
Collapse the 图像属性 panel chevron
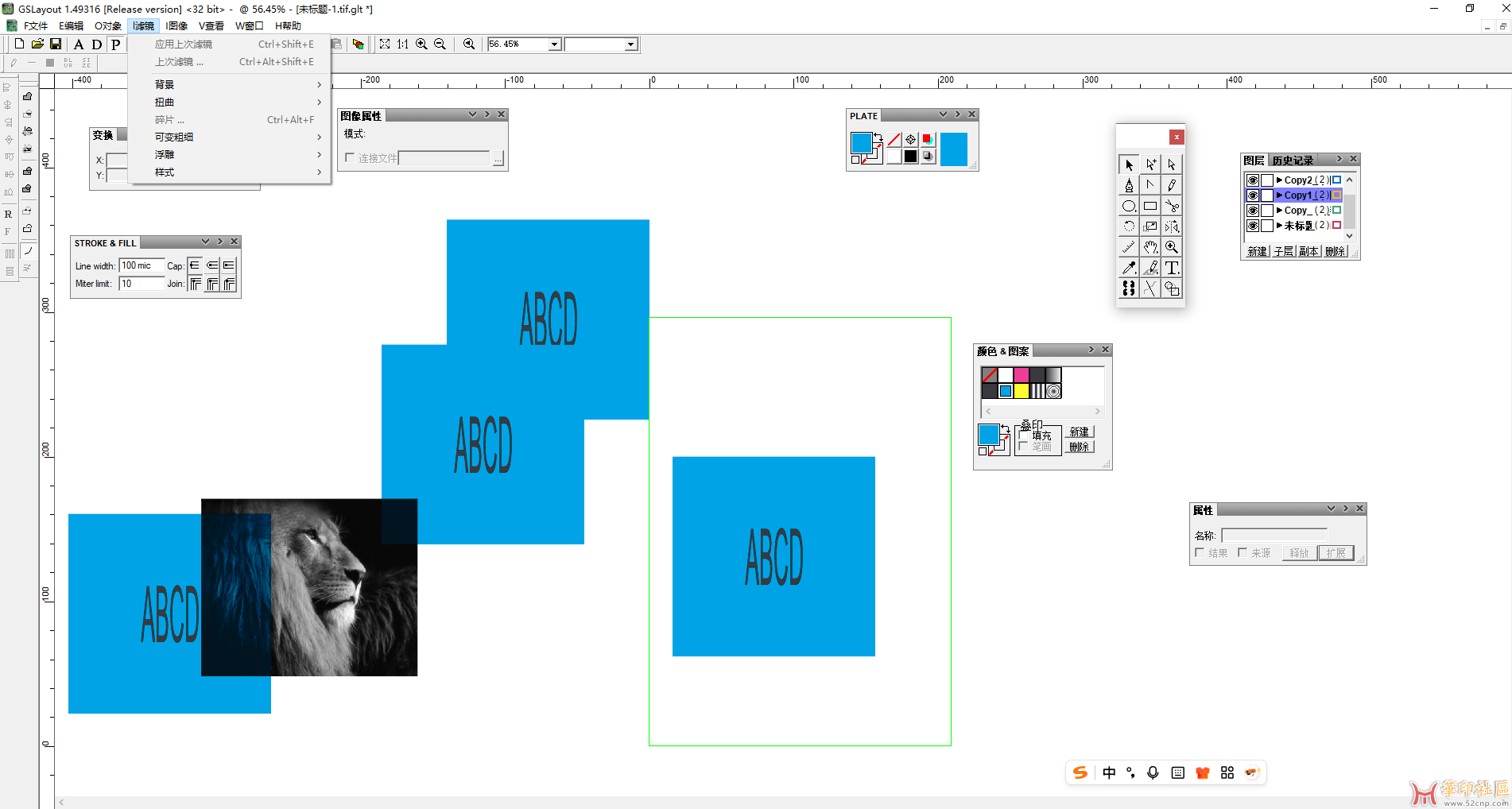point(472,114)
